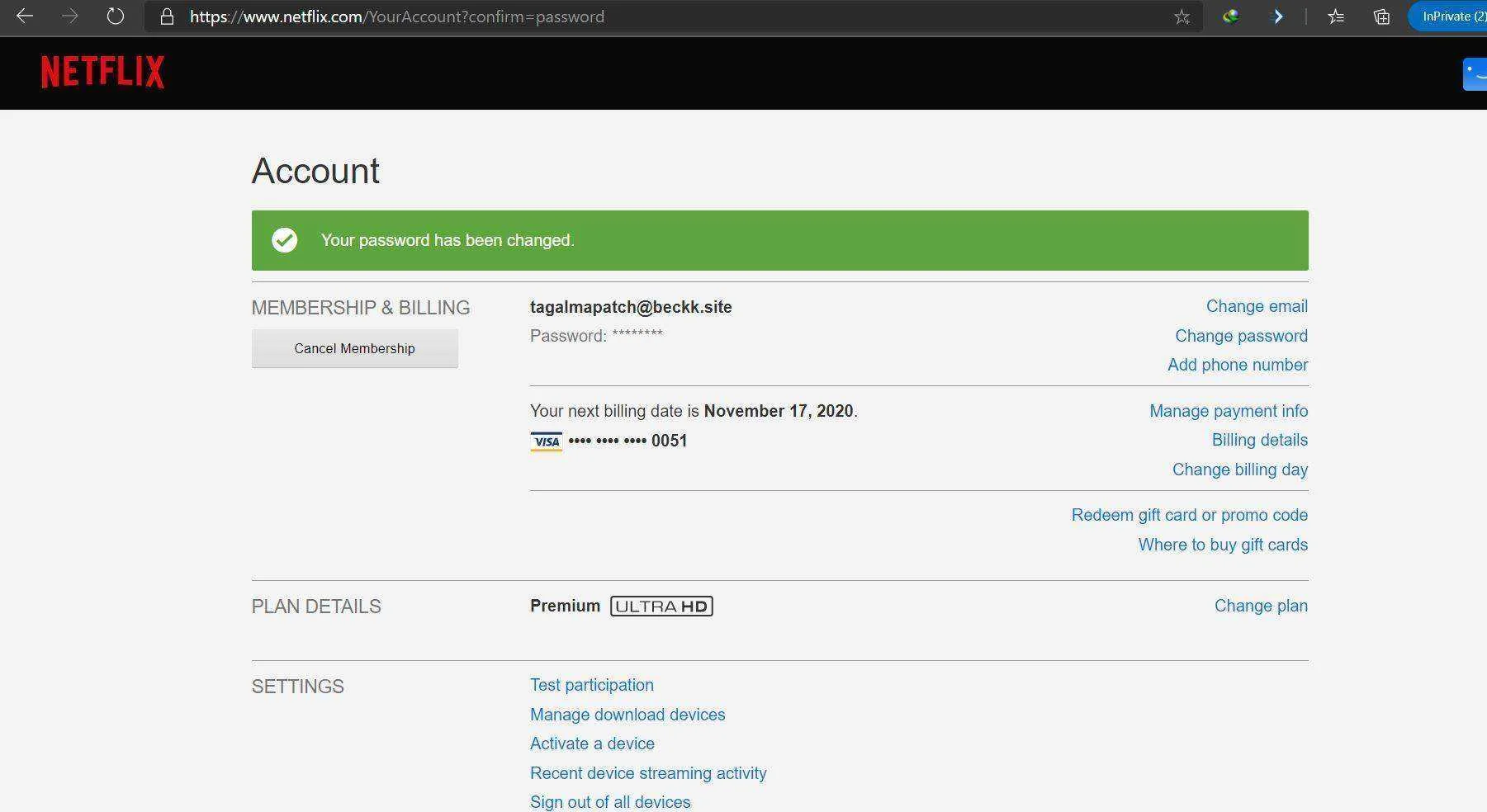Click Redeem gift card or promo code
The image size is (1487, 812).
pos(1190,515)
